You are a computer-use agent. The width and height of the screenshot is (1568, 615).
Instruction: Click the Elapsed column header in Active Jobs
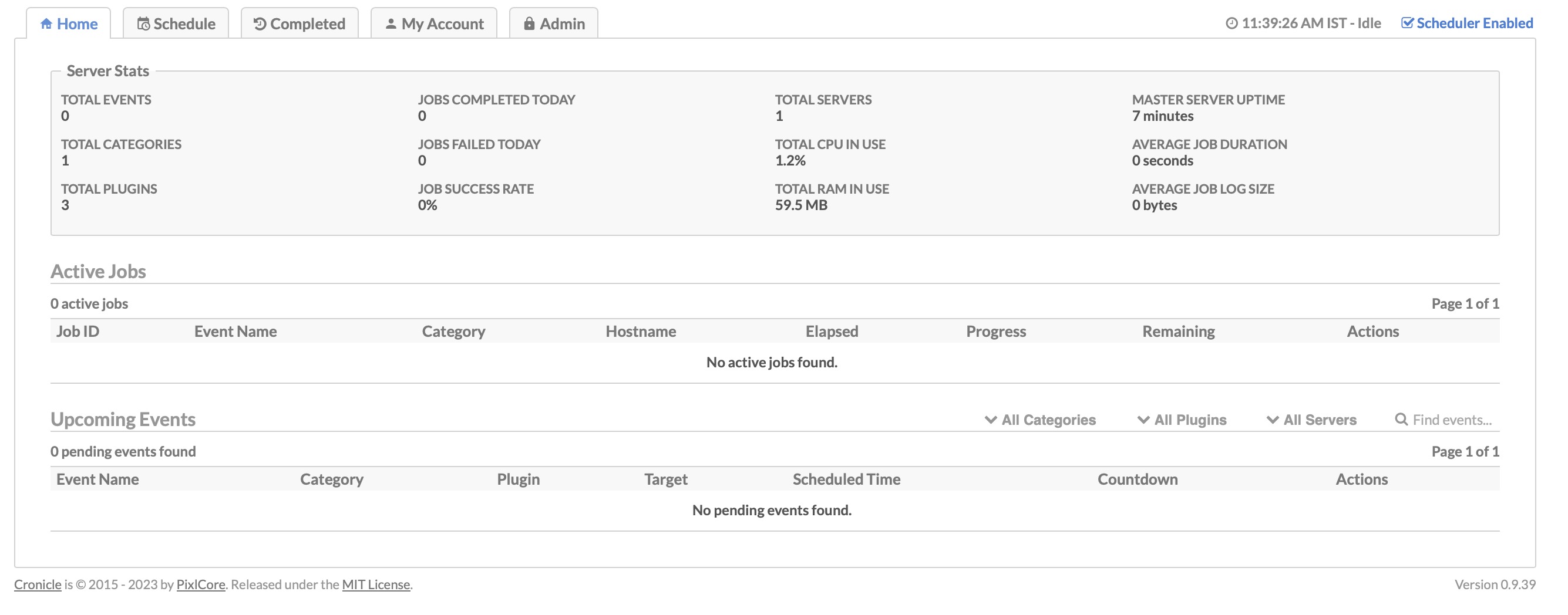[x=832, y=331]
